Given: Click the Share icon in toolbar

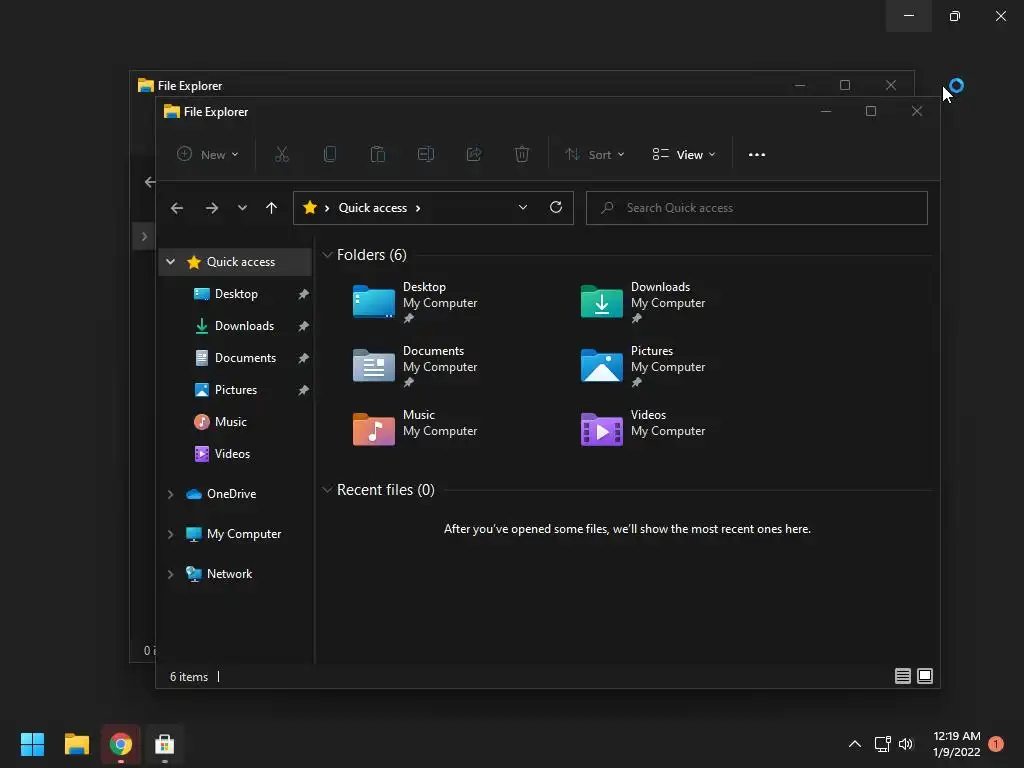Looking at the screenshot, I should 473,154.
